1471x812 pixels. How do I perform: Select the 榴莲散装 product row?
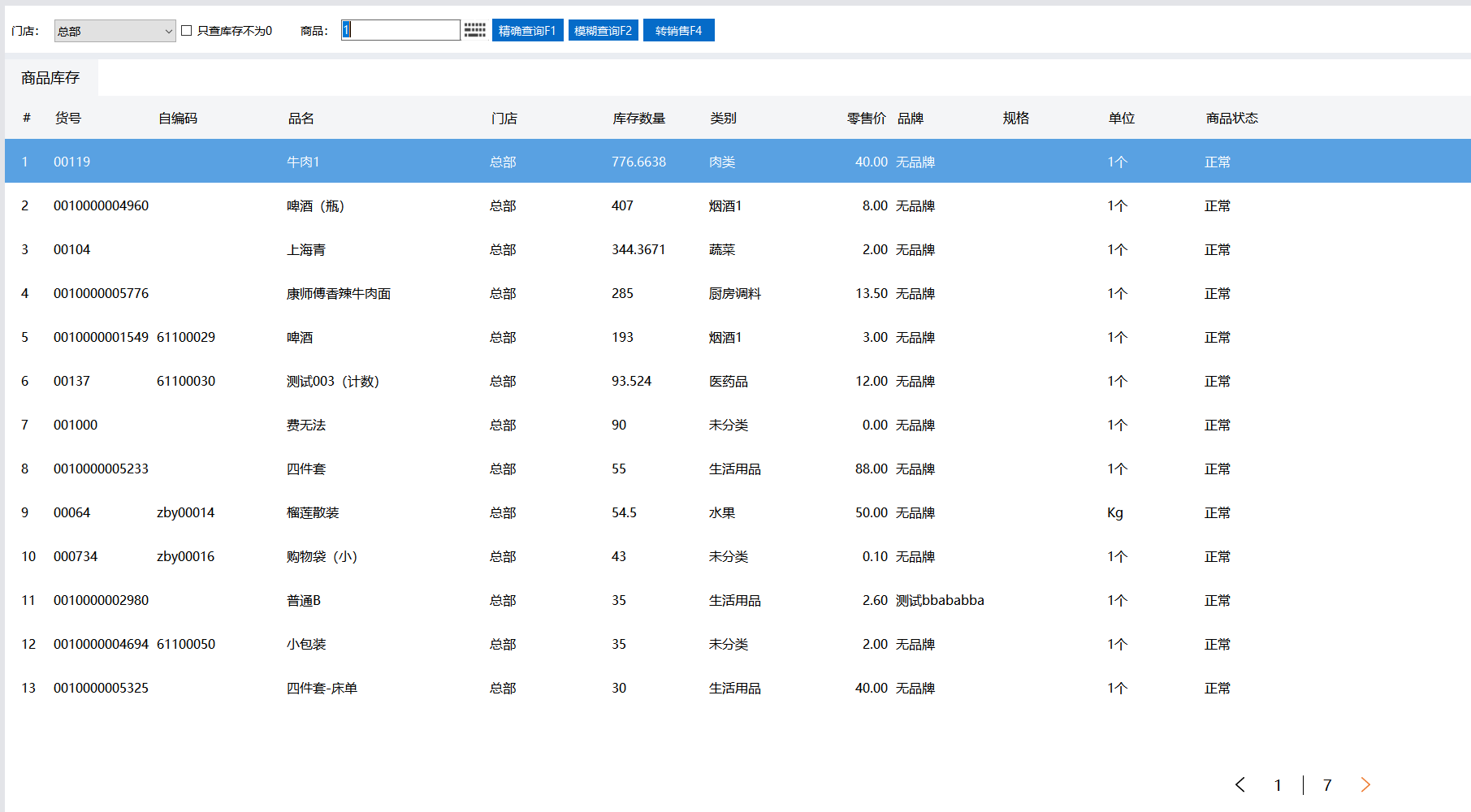pyautogui.click(x=313, y=513)
